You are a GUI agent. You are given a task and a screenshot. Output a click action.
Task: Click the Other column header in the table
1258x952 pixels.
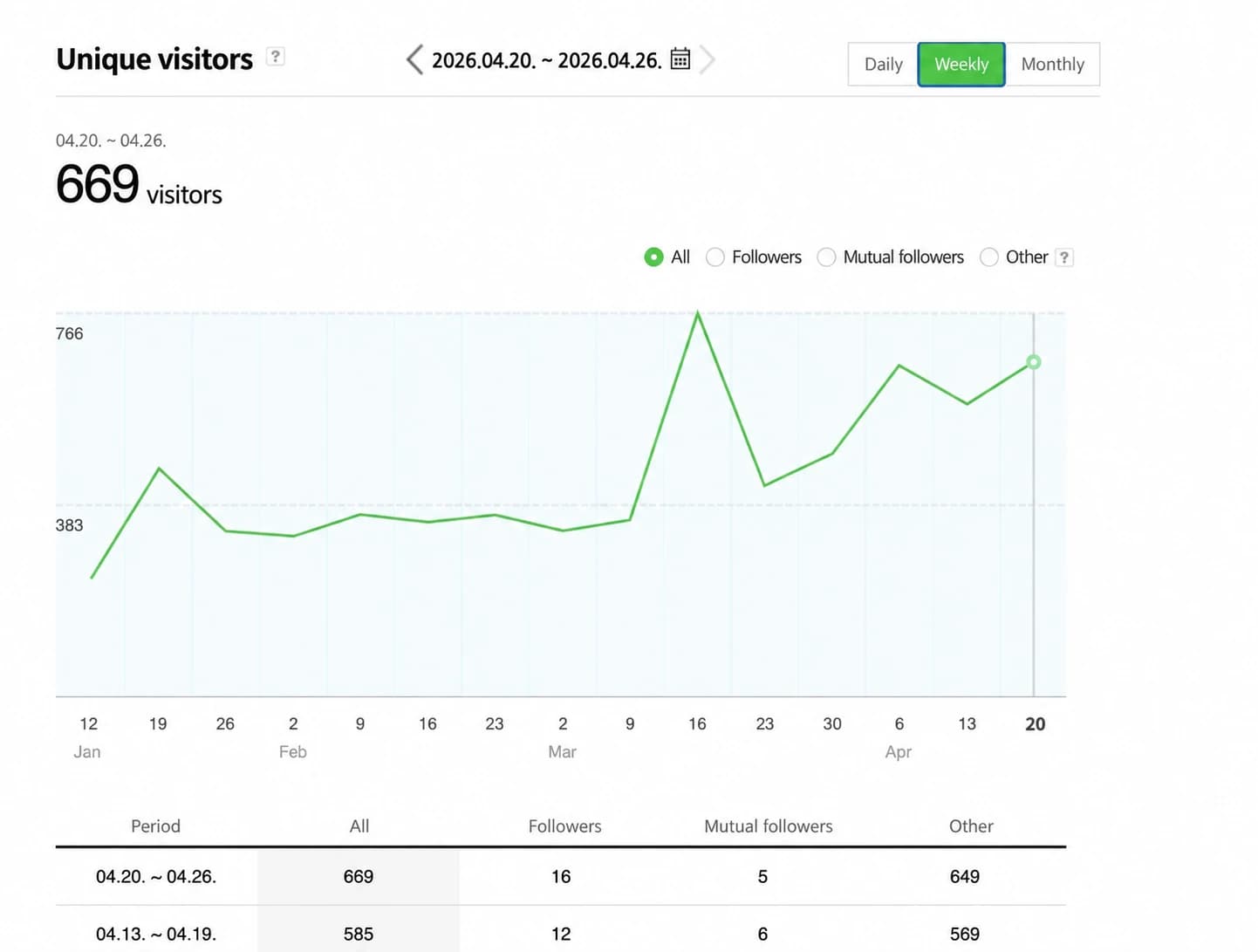coord(971,826)
